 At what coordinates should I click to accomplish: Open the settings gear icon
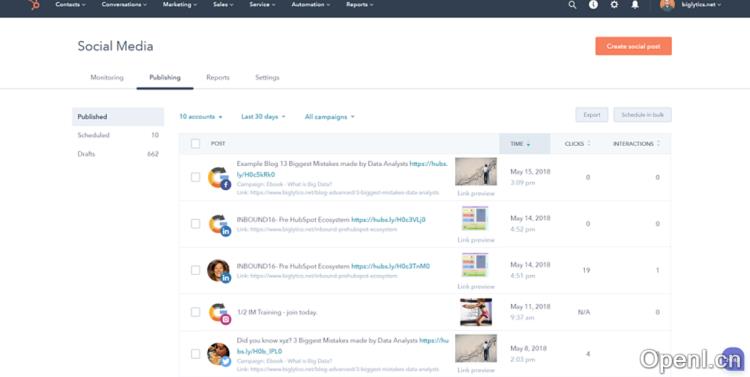(614, 5)
